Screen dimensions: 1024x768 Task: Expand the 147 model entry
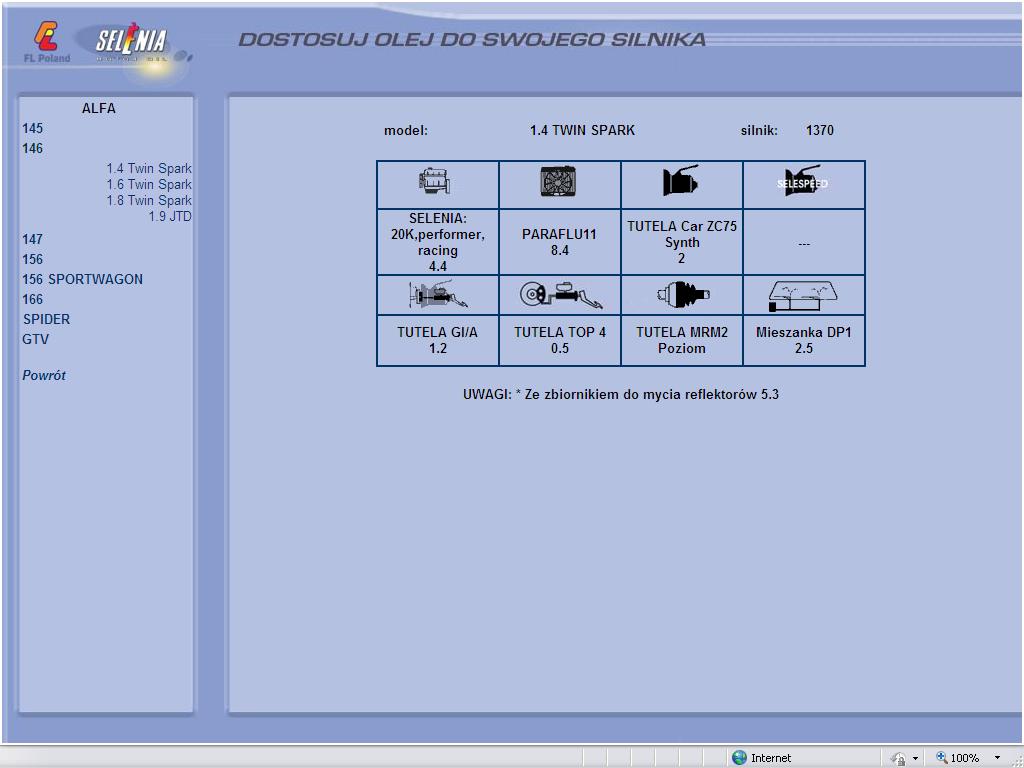pyautogui.click(x=33, y=239)
